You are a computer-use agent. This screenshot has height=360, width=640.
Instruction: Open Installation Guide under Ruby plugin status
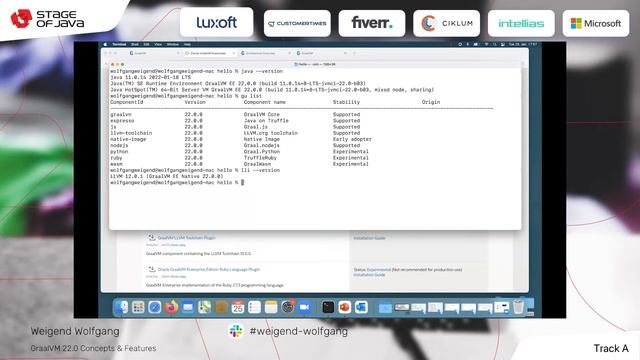369,275
